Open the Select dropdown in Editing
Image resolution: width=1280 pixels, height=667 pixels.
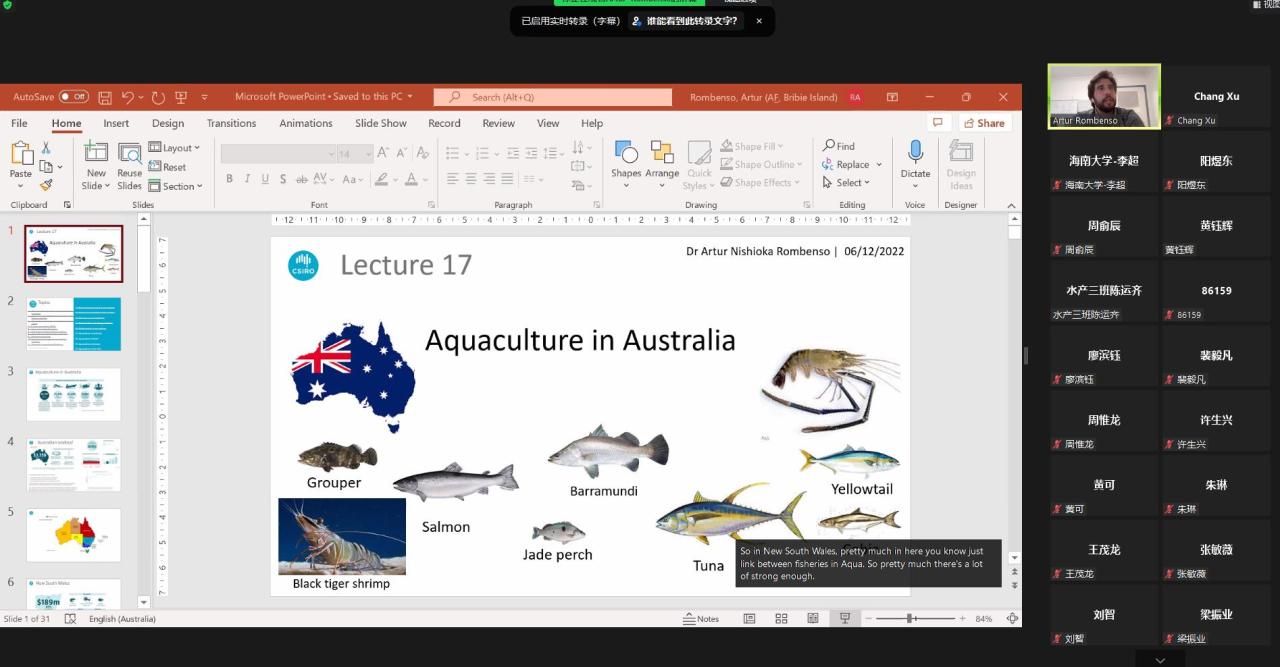coord(847,183)
